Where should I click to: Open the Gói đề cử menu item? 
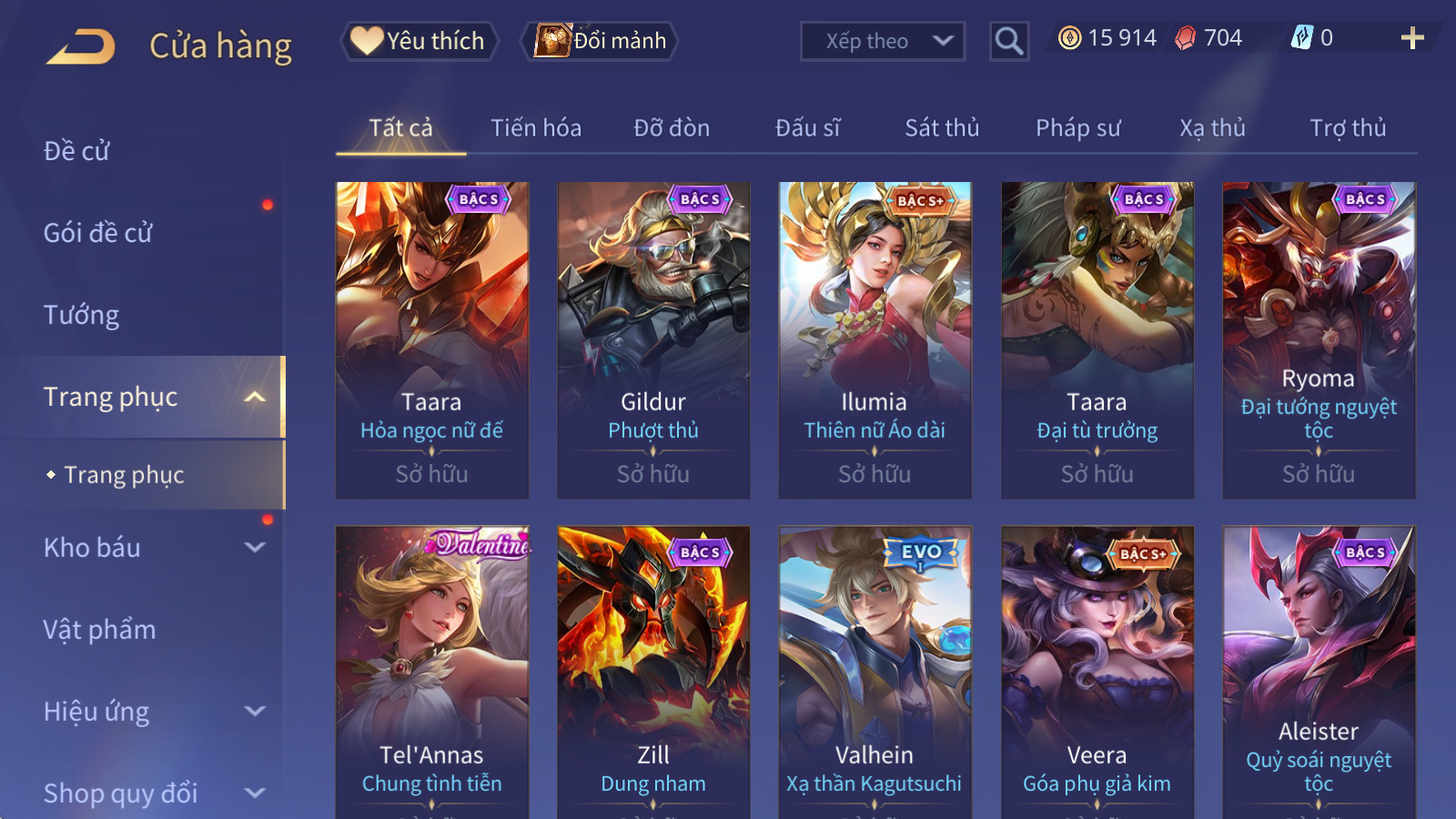click(98, 233)
